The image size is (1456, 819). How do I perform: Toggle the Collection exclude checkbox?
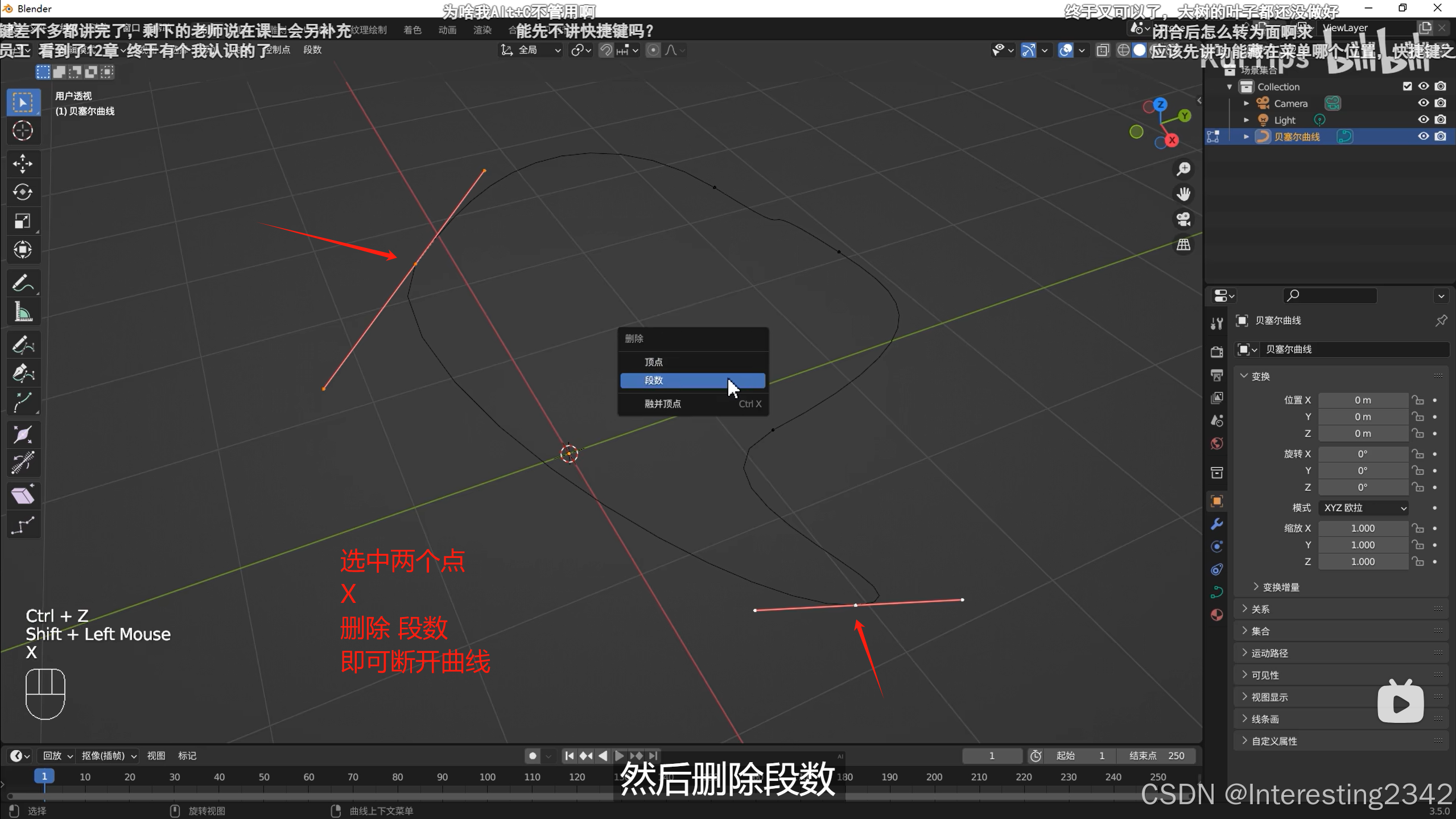coord(1407,86)
